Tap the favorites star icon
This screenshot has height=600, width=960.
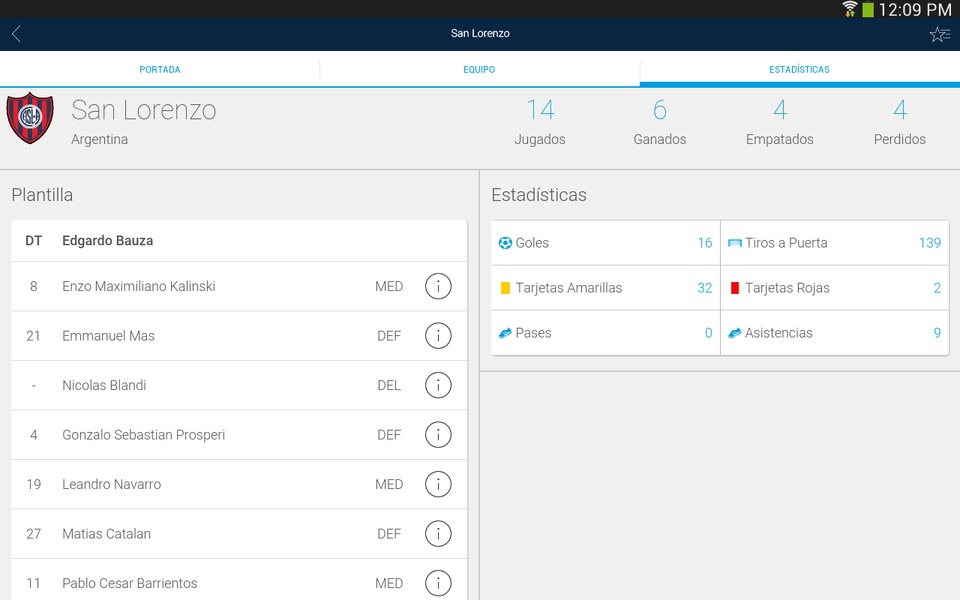pos(939,34)
